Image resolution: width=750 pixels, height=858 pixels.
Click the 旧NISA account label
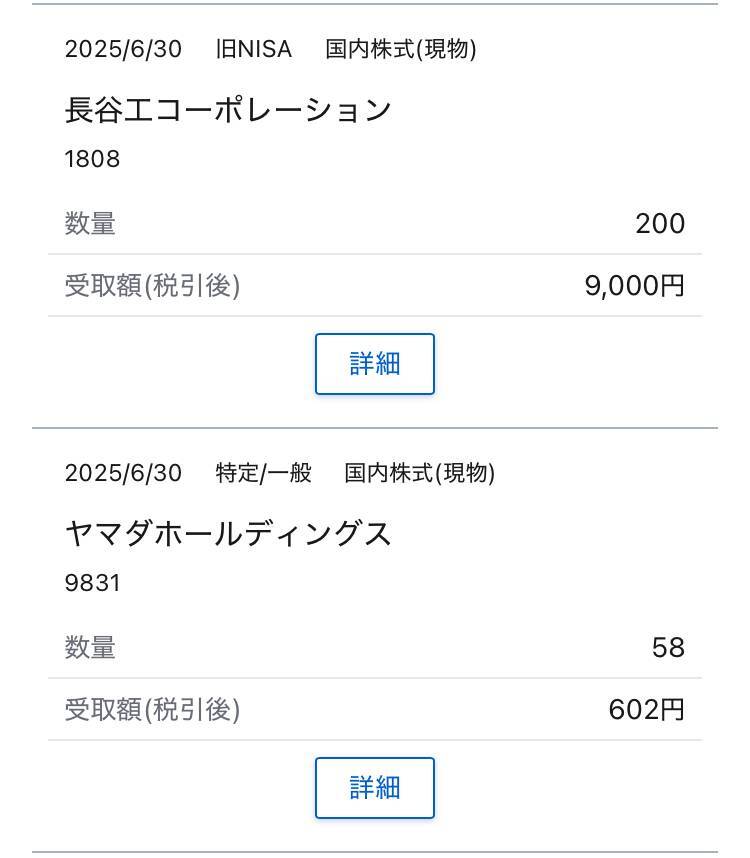coord(253,49)
